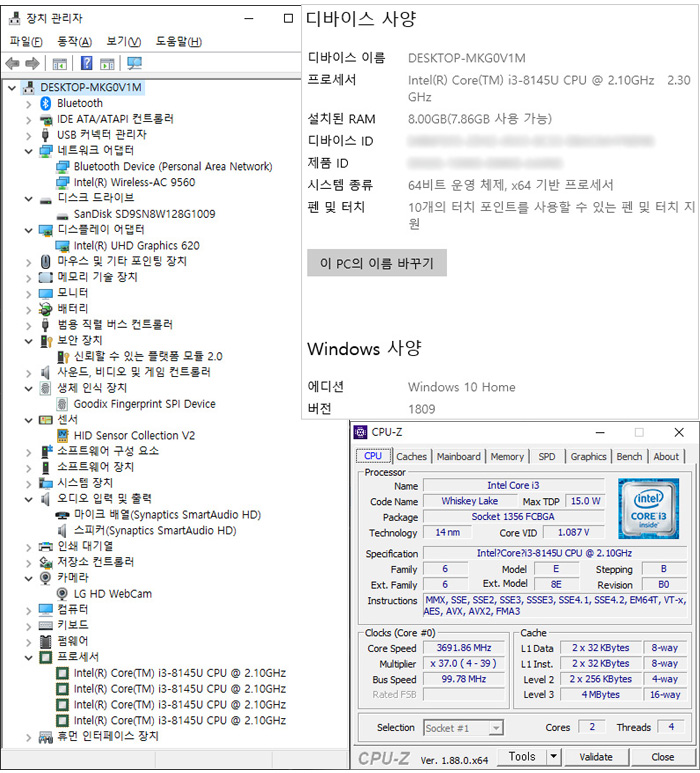Collapse the 프로세서 category

[x=27, y=657]
